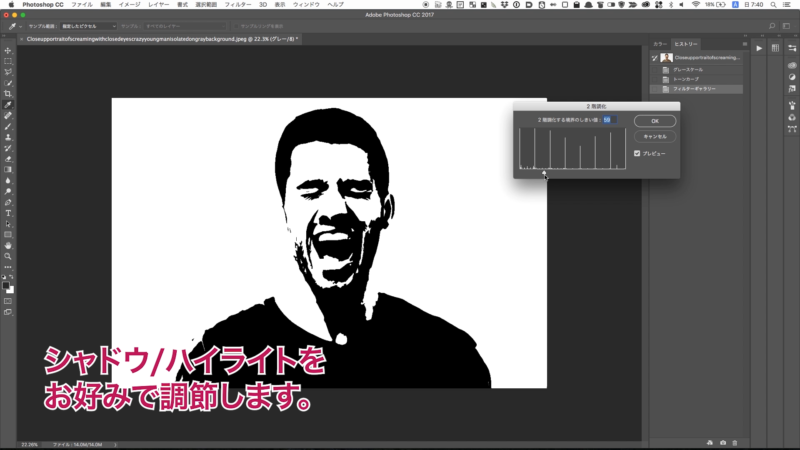Open workspace switcher icon at top right
This screenshot has height=450, width=800.
click(786, 26)
